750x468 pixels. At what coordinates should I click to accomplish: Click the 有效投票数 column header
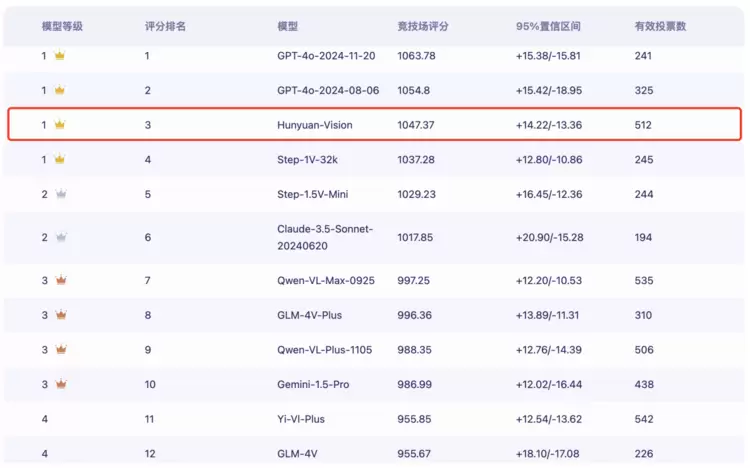click(x=660, y=25)
